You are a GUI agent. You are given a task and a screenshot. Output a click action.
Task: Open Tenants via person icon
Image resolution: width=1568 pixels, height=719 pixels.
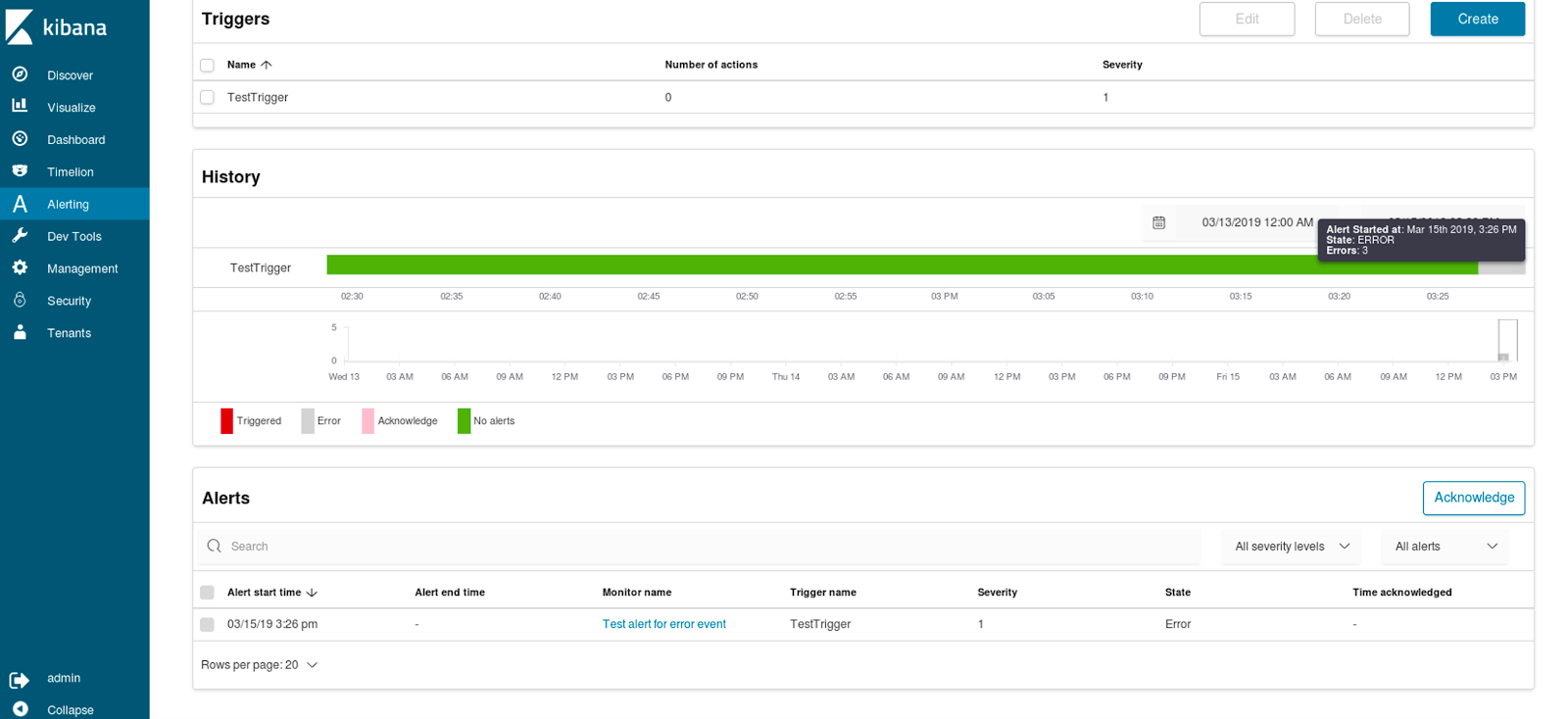click(20, 332)
